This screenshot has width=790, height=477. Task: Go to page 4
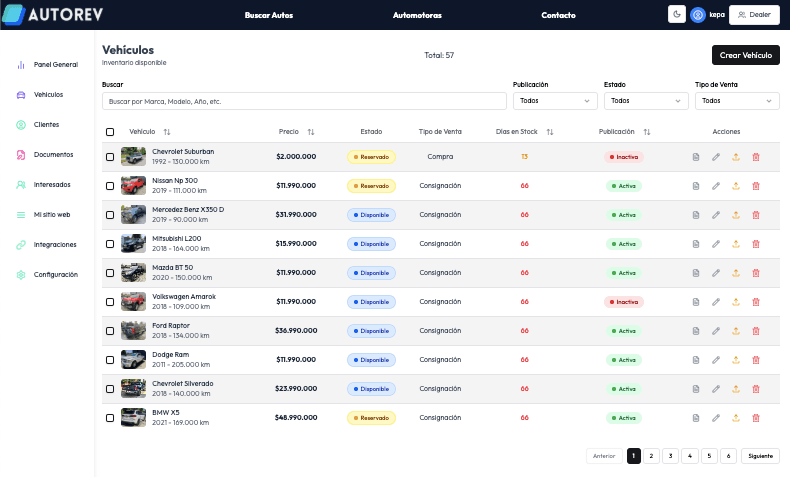pyautogui.click(x=690, y=456)
